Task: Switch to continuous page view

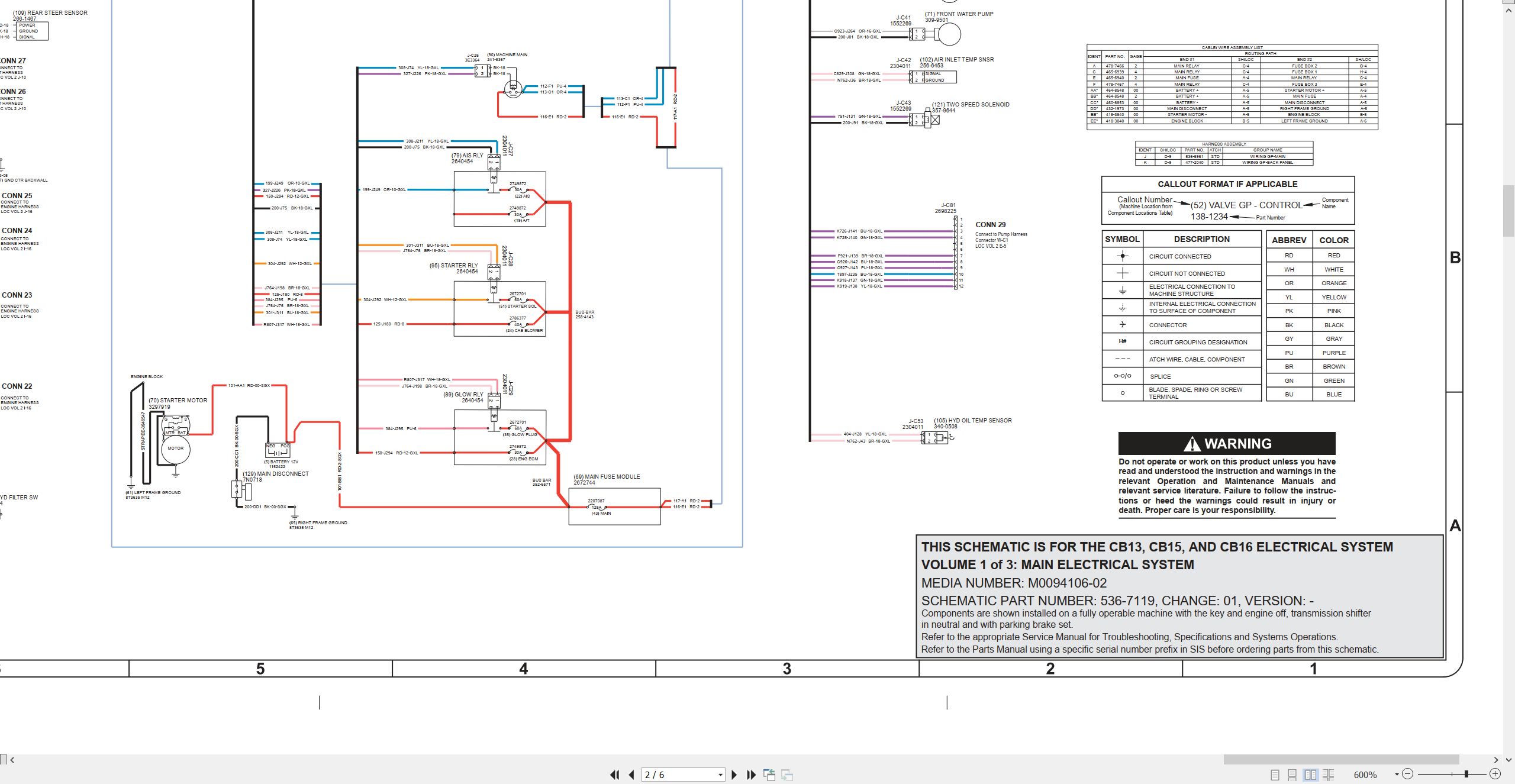Action: tap(1292, 775)
